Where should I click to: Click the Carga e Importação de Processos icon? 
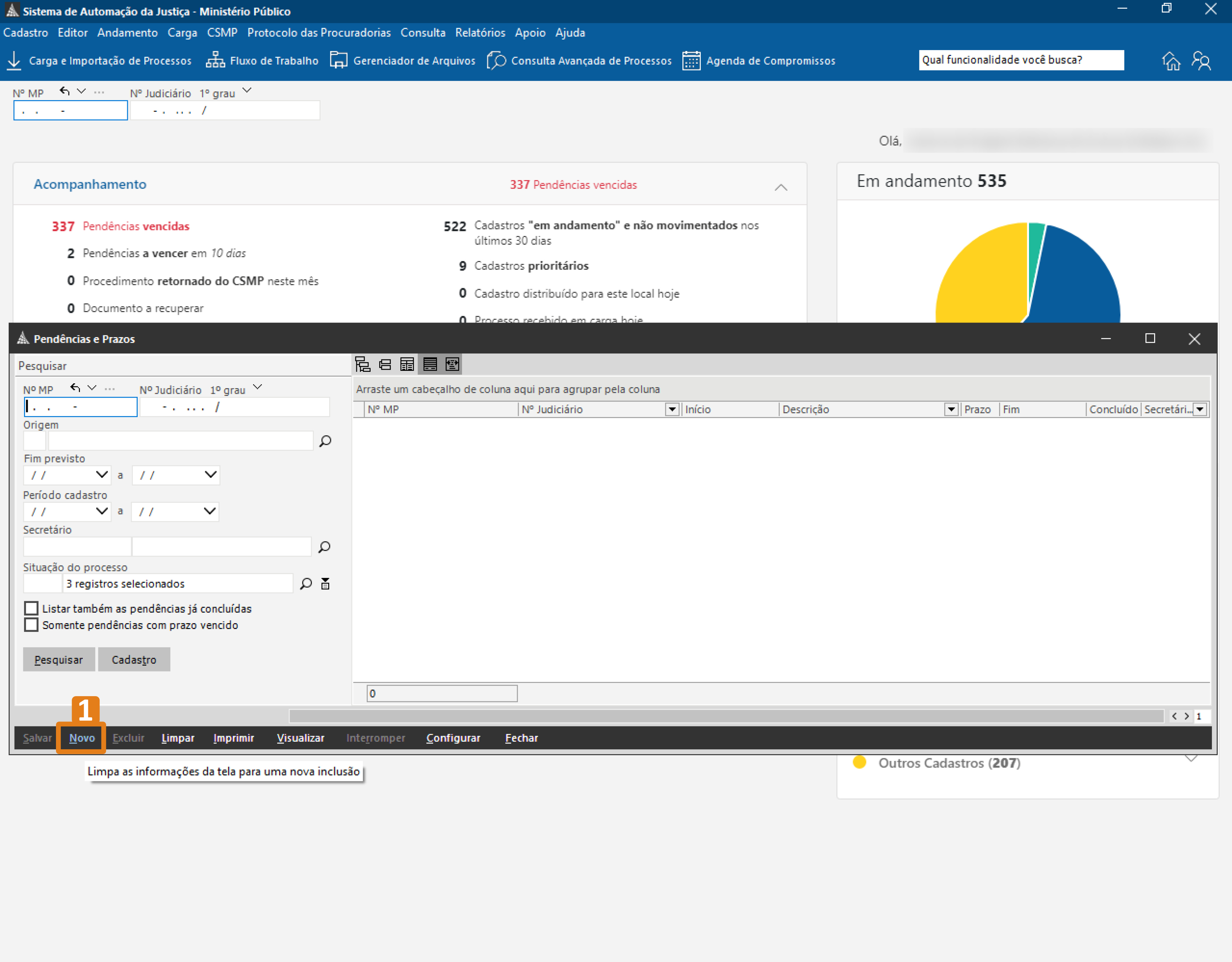tap(14, 60)
